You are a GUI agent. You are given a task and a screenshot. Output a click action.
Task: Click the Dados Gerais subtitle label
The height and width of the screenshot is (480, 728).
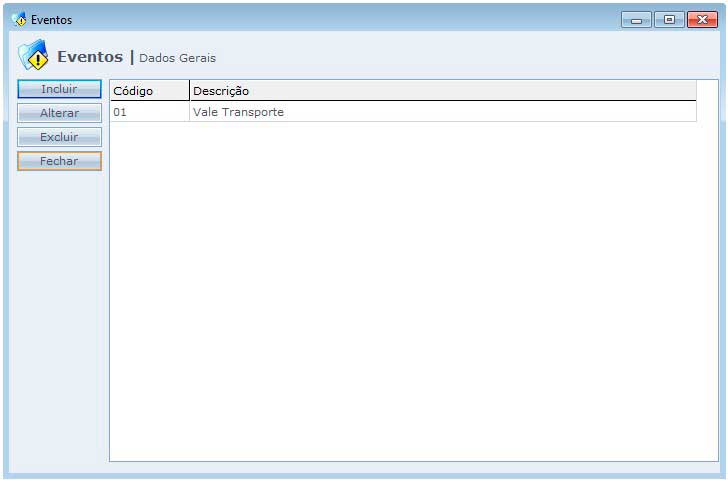[x=177, y=58]
